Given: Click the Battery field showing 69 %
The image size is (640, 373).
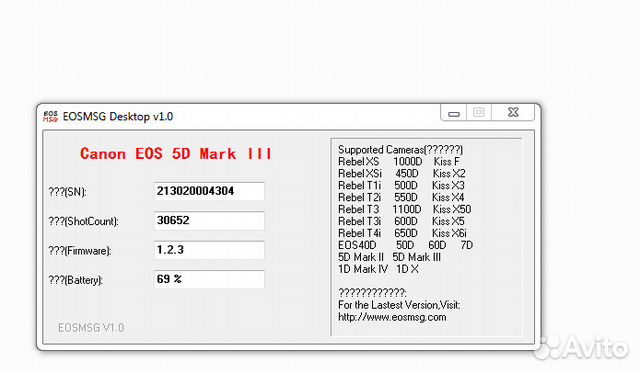Looking at the screenshot, I should coord(209,279).
